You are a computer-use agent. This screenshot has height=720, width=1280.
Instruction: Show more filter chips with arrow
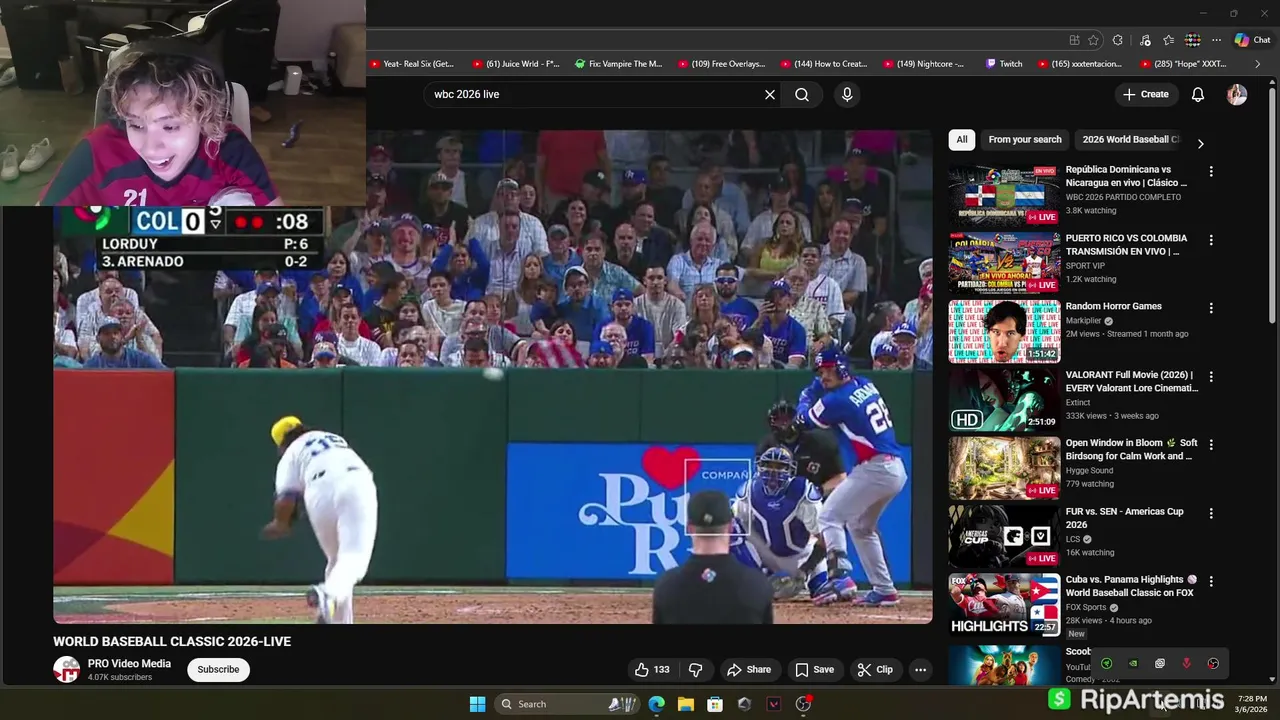[x=1200, y=143]
